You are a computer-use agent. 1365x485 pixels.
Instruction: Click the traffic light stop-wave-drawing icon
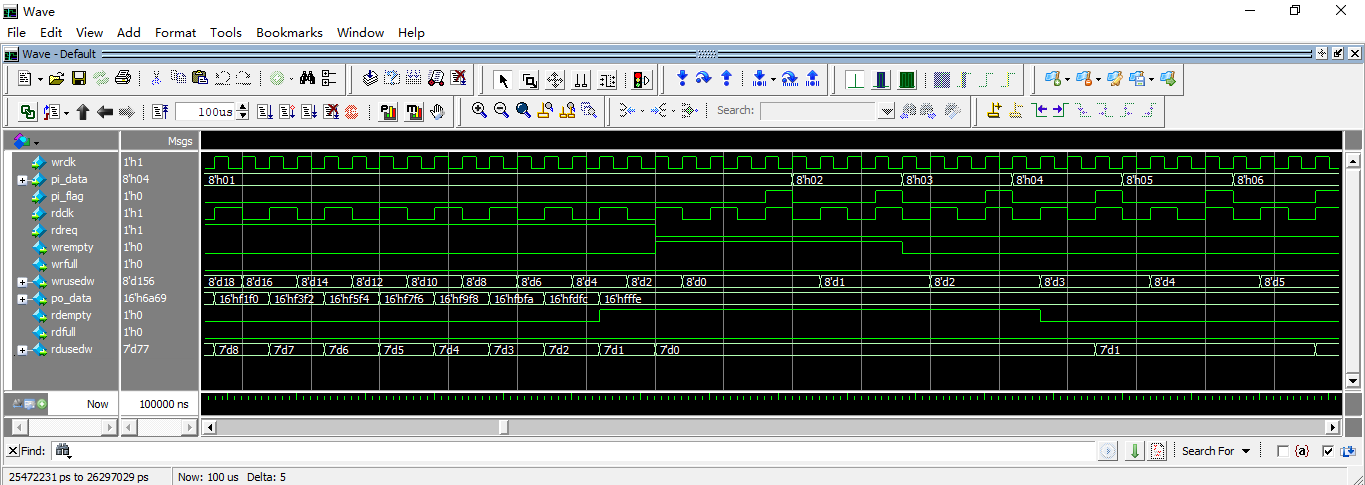tap(641, 80)
